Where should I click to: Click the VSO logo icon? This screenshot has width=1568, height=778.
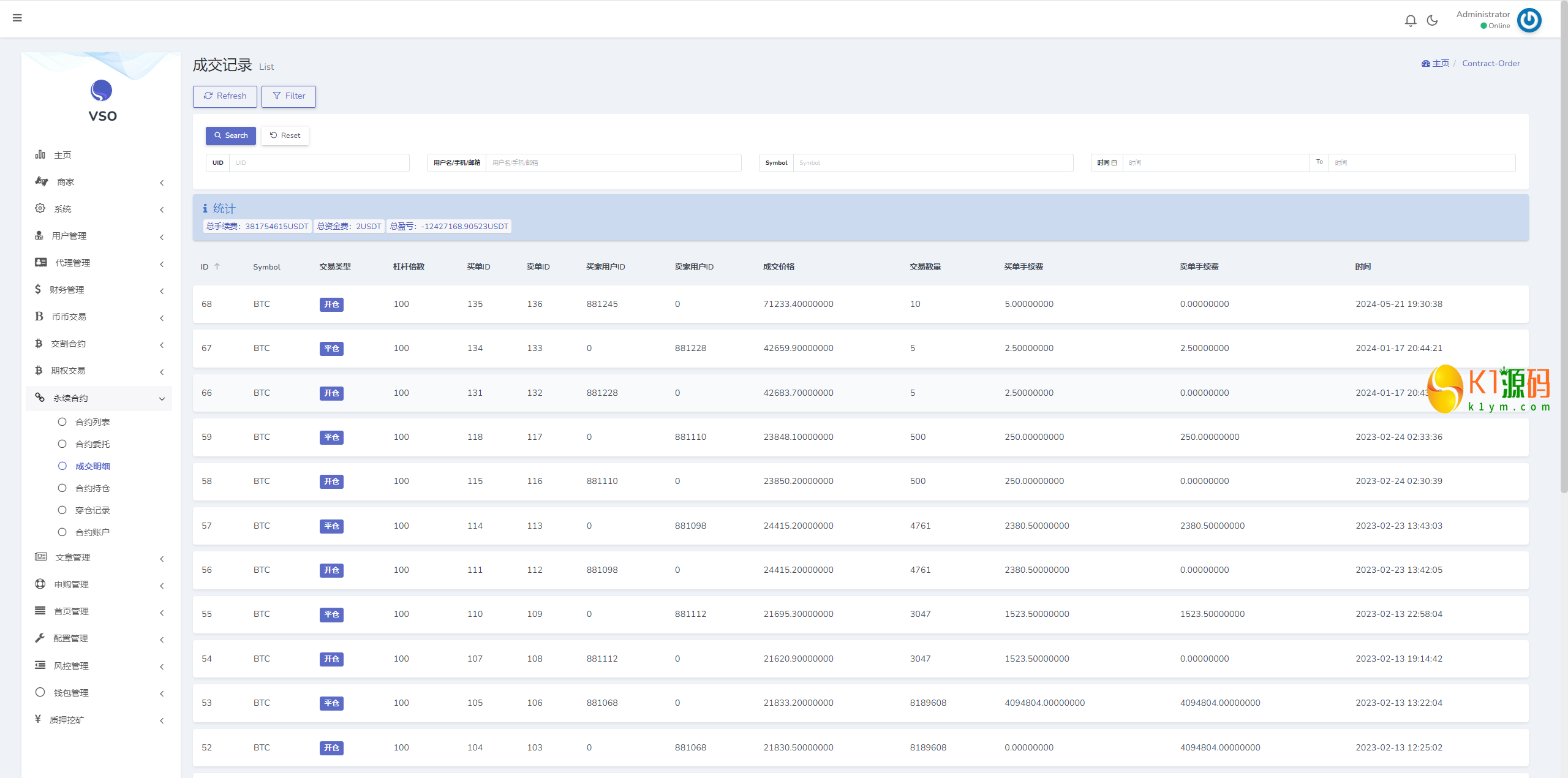point(102,91)
